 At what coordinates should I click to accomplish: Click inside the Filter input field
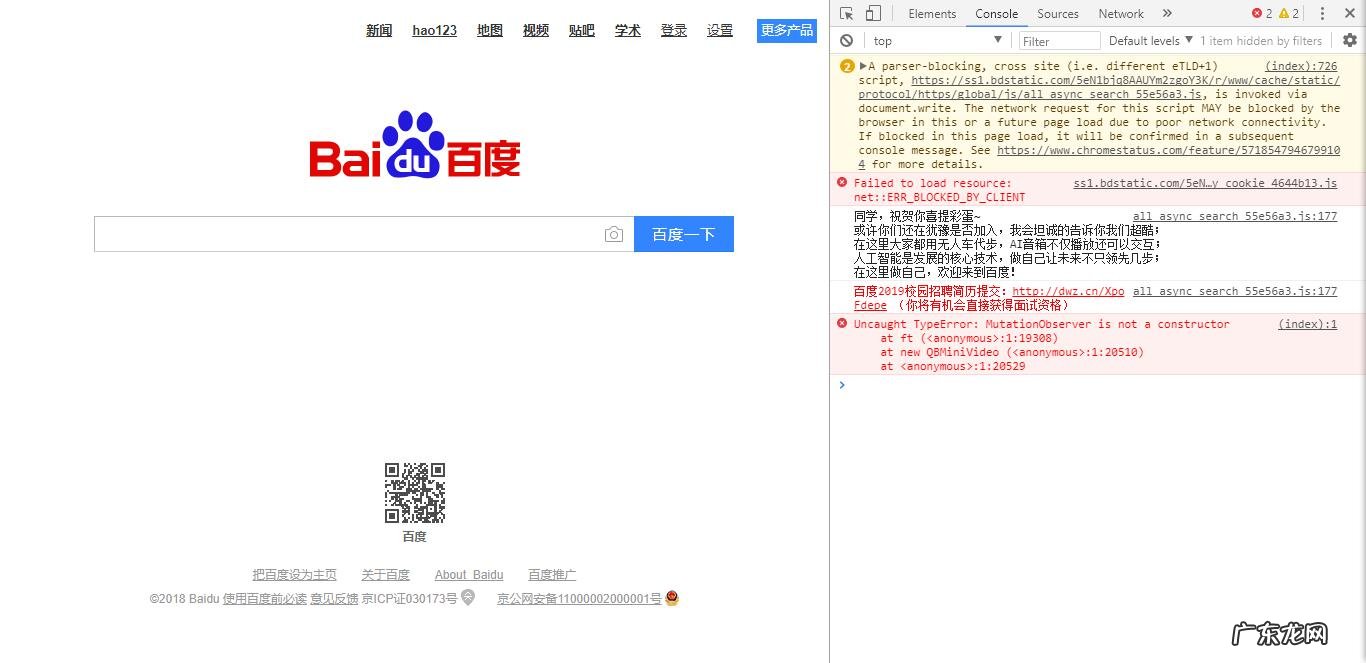(1058, 40)
